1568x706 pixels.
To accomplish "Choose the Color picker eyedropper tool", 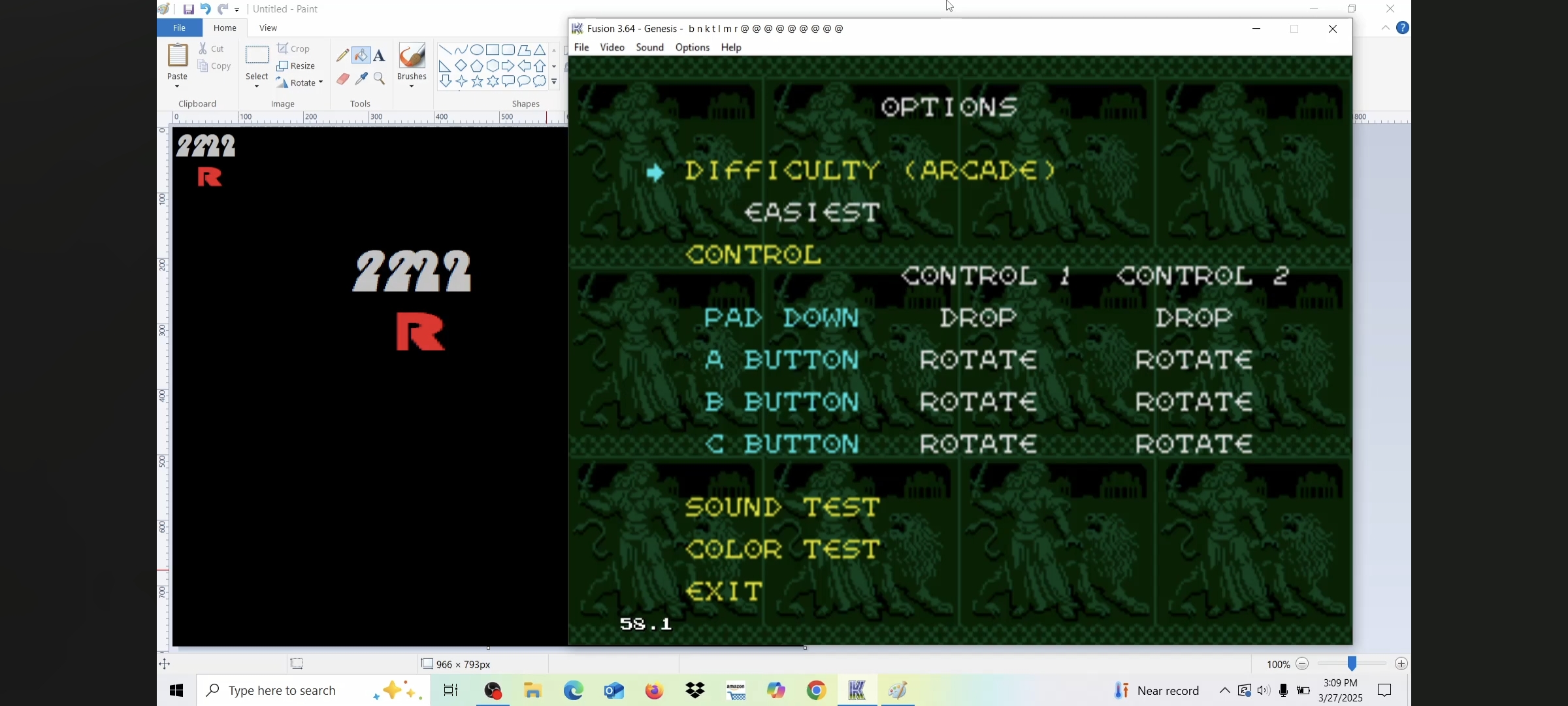I will (x=361, y=79).
